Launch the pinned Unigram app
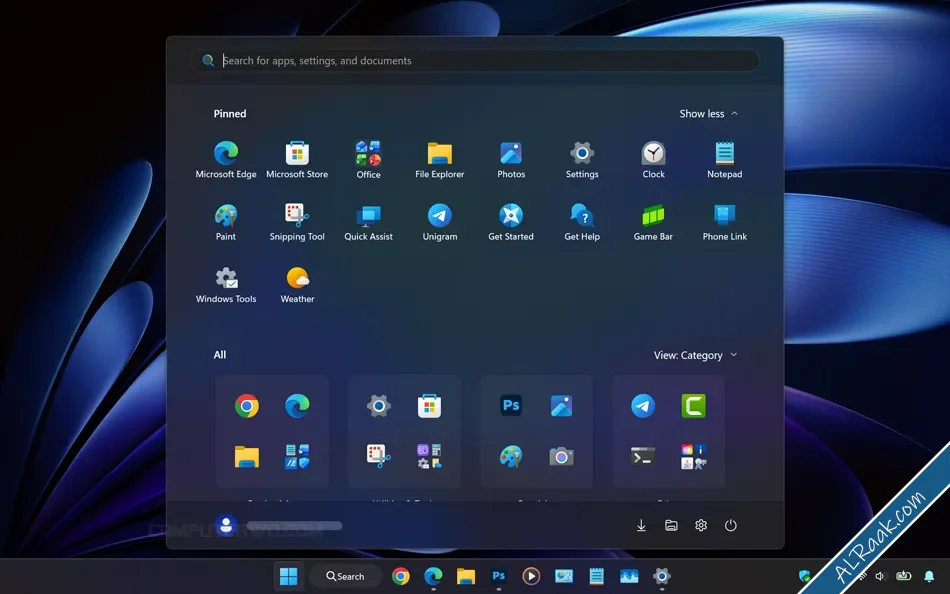Image resolution: width=950 pixels, height=594 pixels. (439, 222)
